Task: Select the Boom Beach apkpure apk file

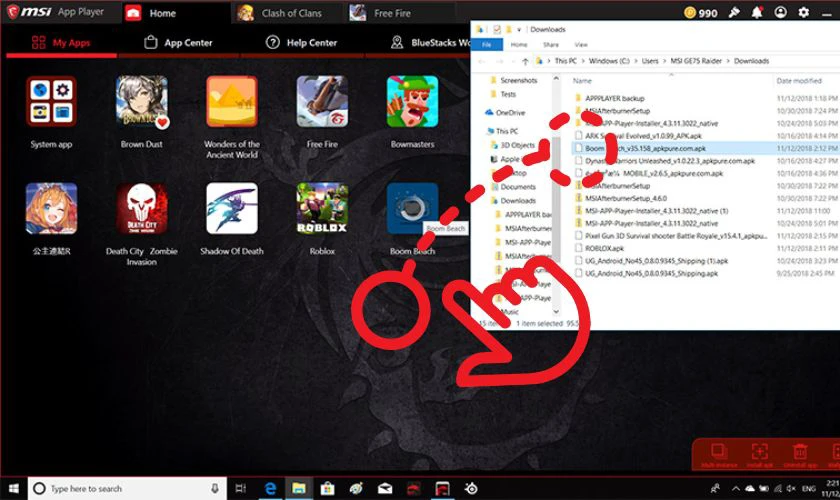Action: point(645,148)
